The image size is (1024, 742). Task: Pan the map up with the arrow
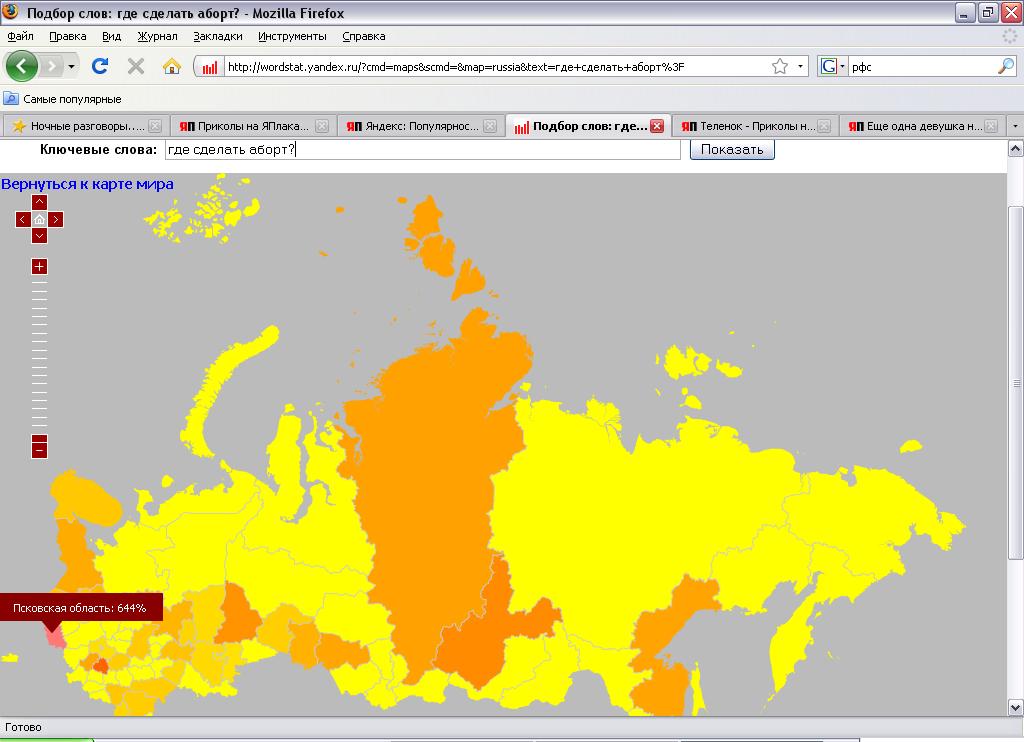(x=39, y=202)
